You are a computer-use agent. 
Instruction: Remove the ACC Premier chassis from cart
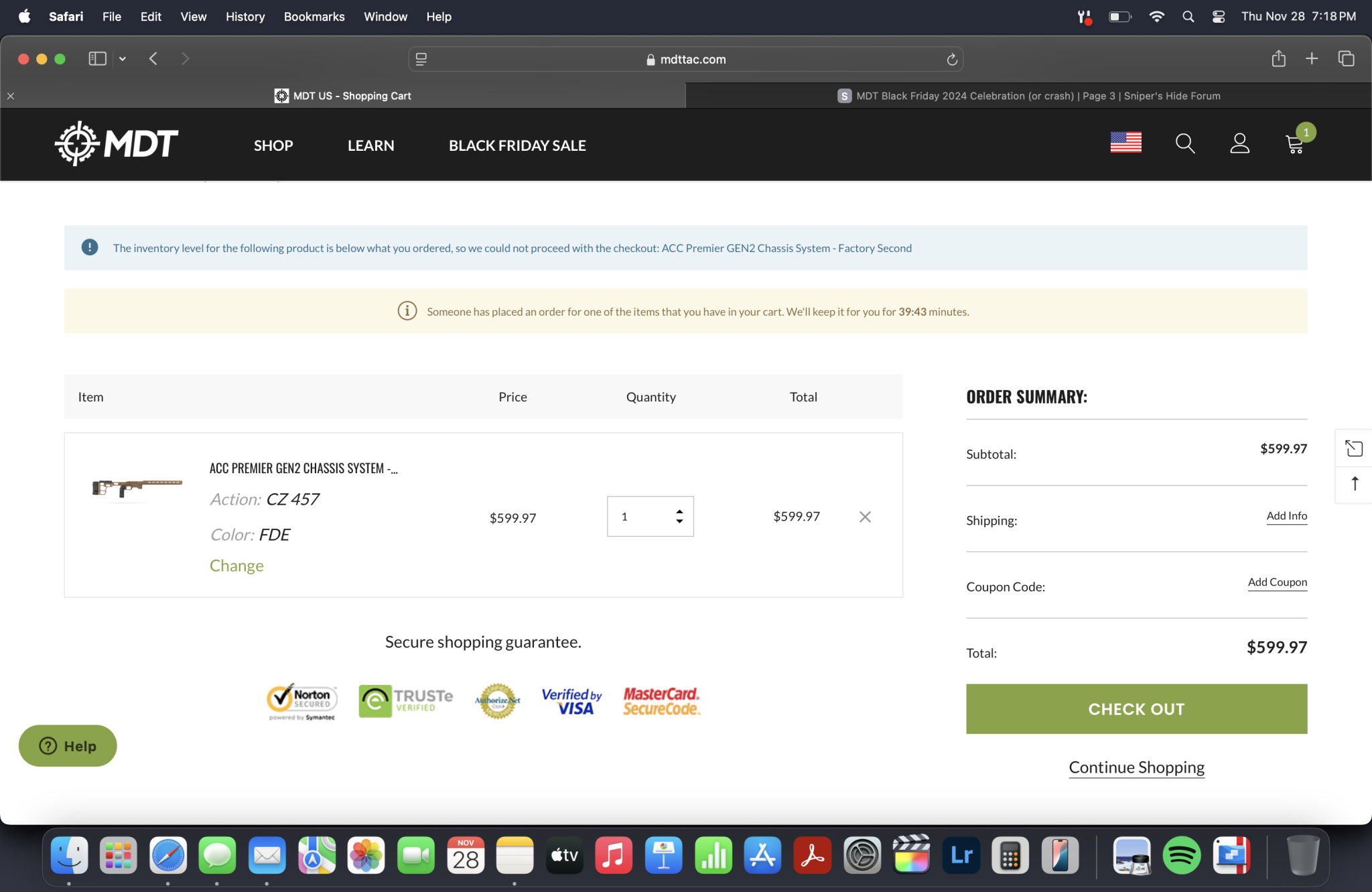[865, 517]
